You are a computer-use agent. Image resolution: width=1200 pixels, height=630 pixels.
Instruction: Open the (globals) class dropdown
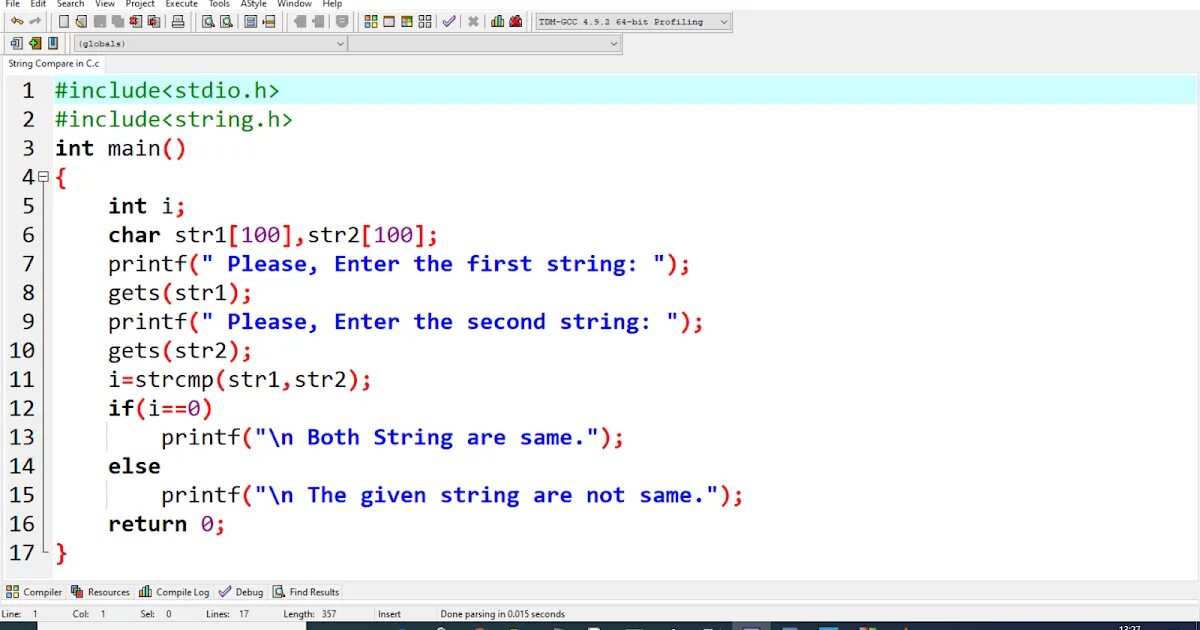211,43
